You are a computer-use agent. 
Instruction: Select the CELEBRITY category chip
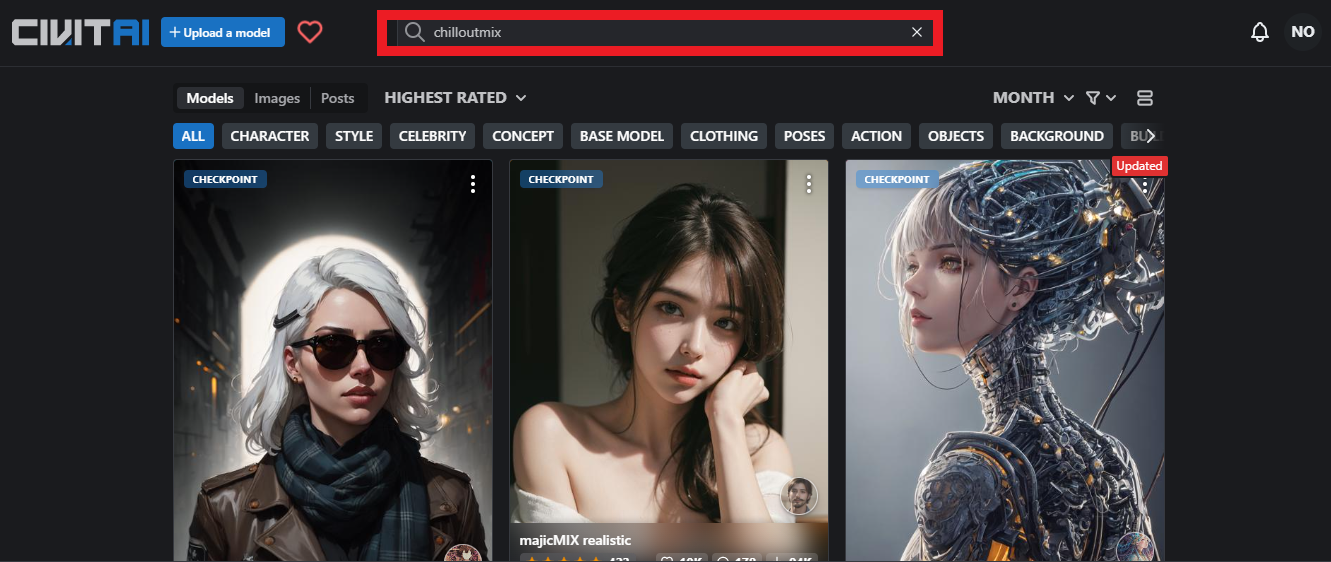(x=433, y=136)
